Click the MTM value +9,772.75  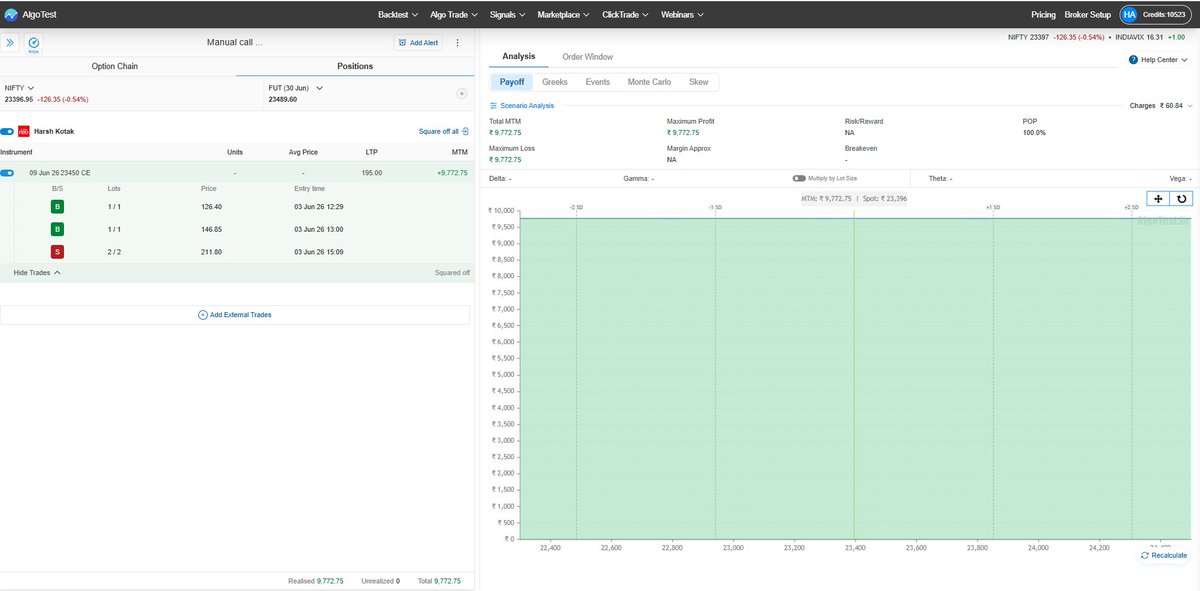pyautogui.click(x=452, y=173)
